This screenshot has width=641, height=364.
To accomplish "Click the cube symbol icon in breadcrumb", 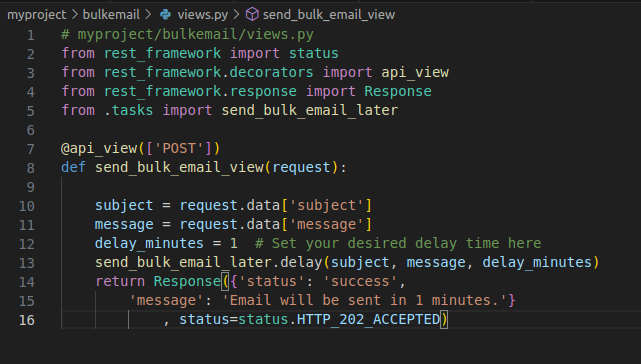I will point(252,15).
